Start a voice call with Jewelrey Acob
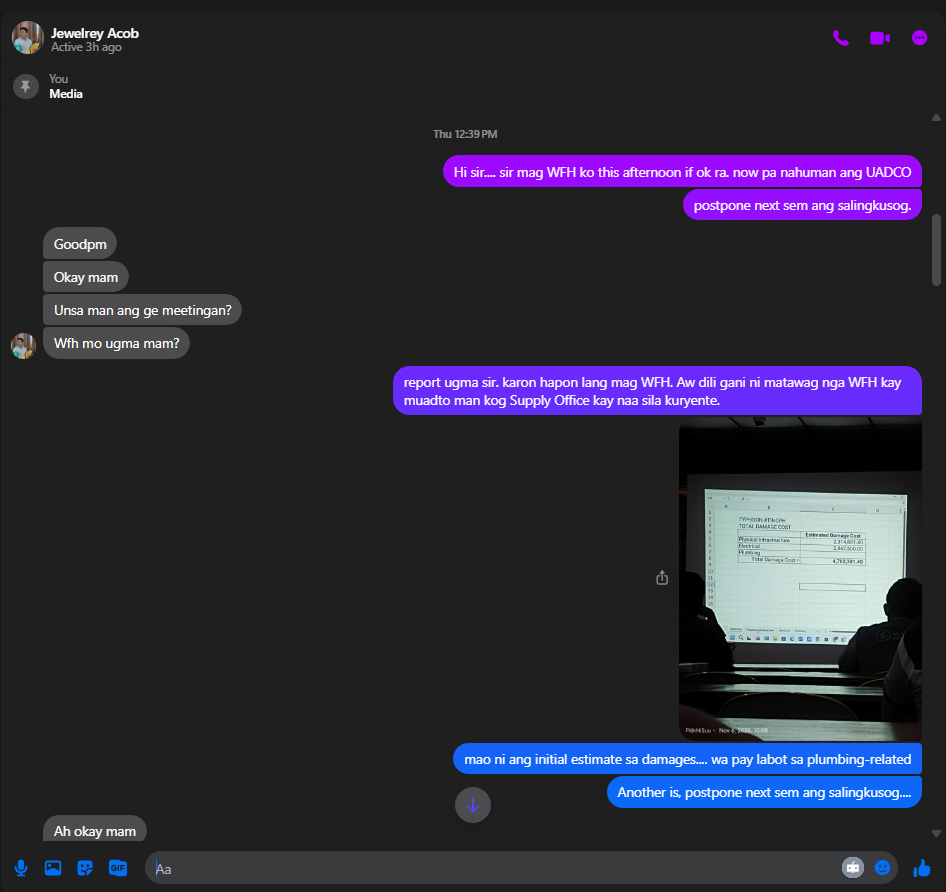 click(841, 38)
